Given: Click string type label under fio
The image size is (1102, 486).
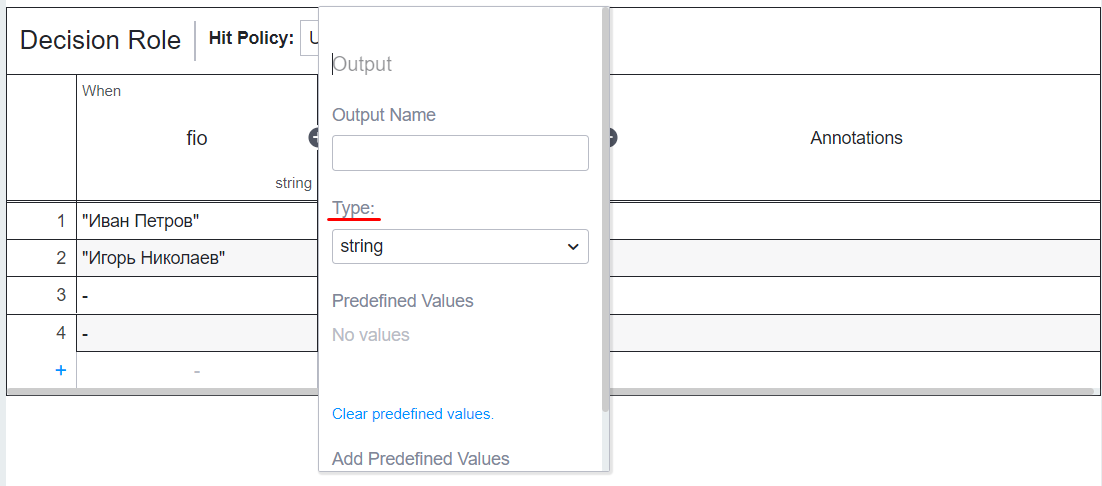Looking at the screenshot, I should point(293,183).
